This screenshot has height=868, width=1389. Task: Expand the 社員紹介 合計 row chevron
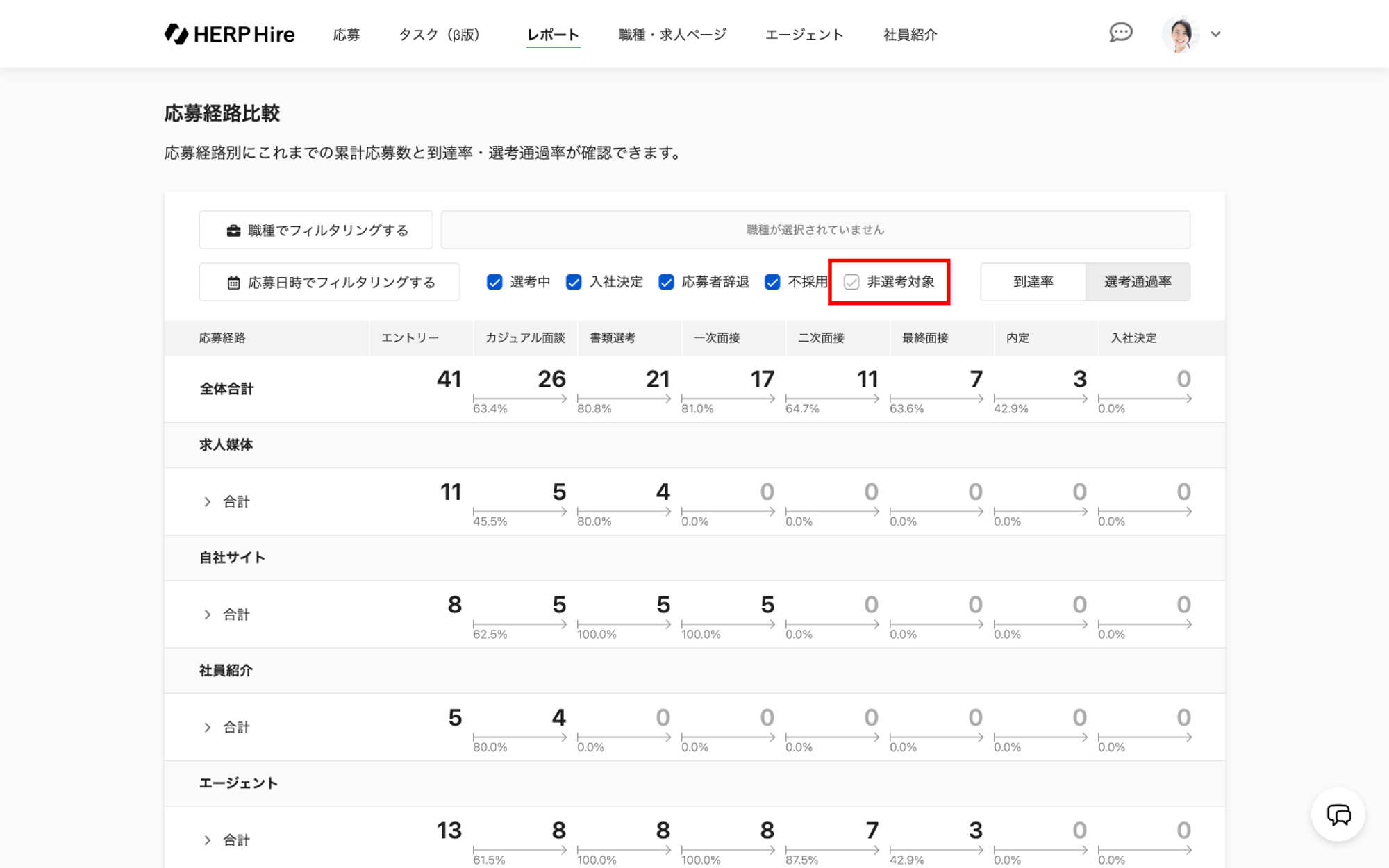(207, 727)
